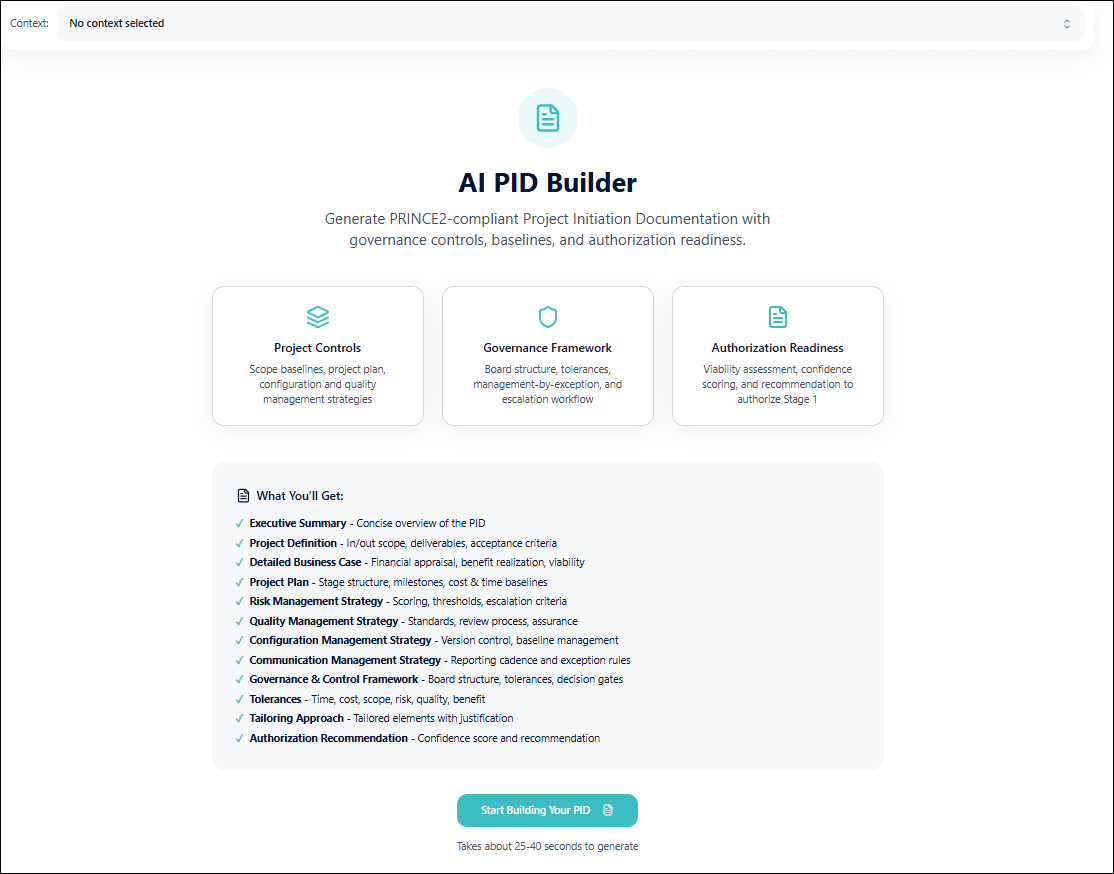
Task: Click the checkmark next to Governance & Control Framework
Action: pyautogui.click(x=239, y=680)
